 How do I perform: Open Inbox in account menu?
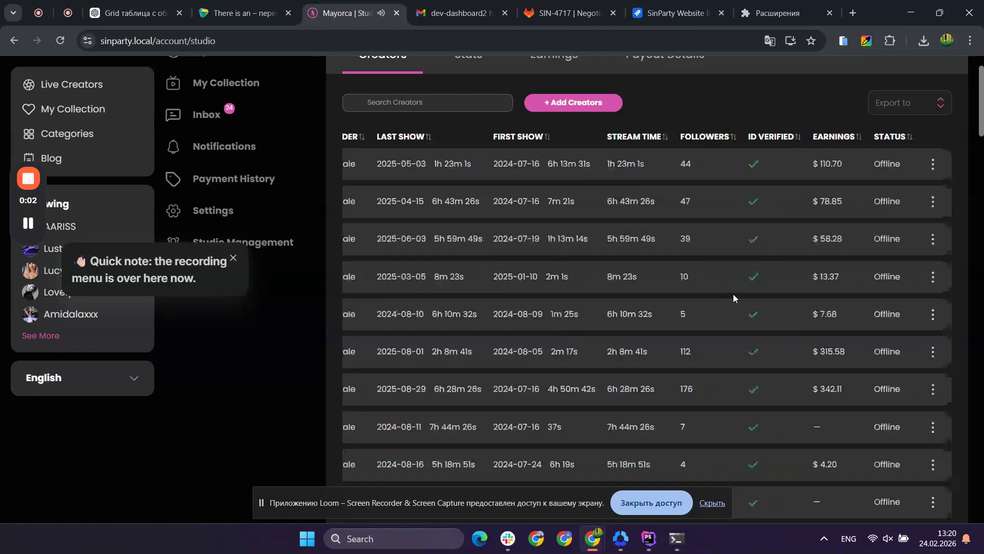(x=194, y=115)
